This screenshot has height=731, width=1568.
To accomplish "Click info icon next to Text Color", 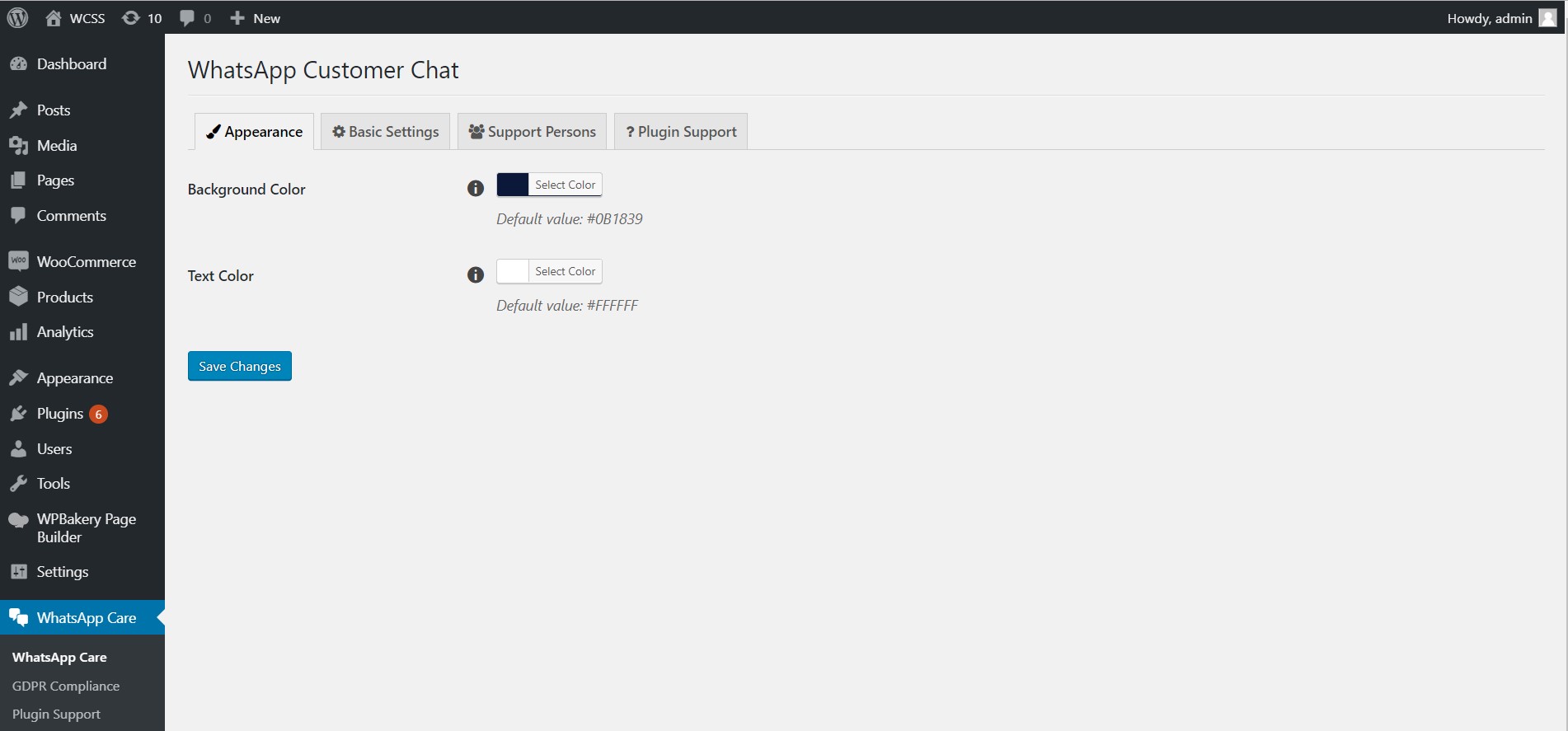I will coord(476,275).
